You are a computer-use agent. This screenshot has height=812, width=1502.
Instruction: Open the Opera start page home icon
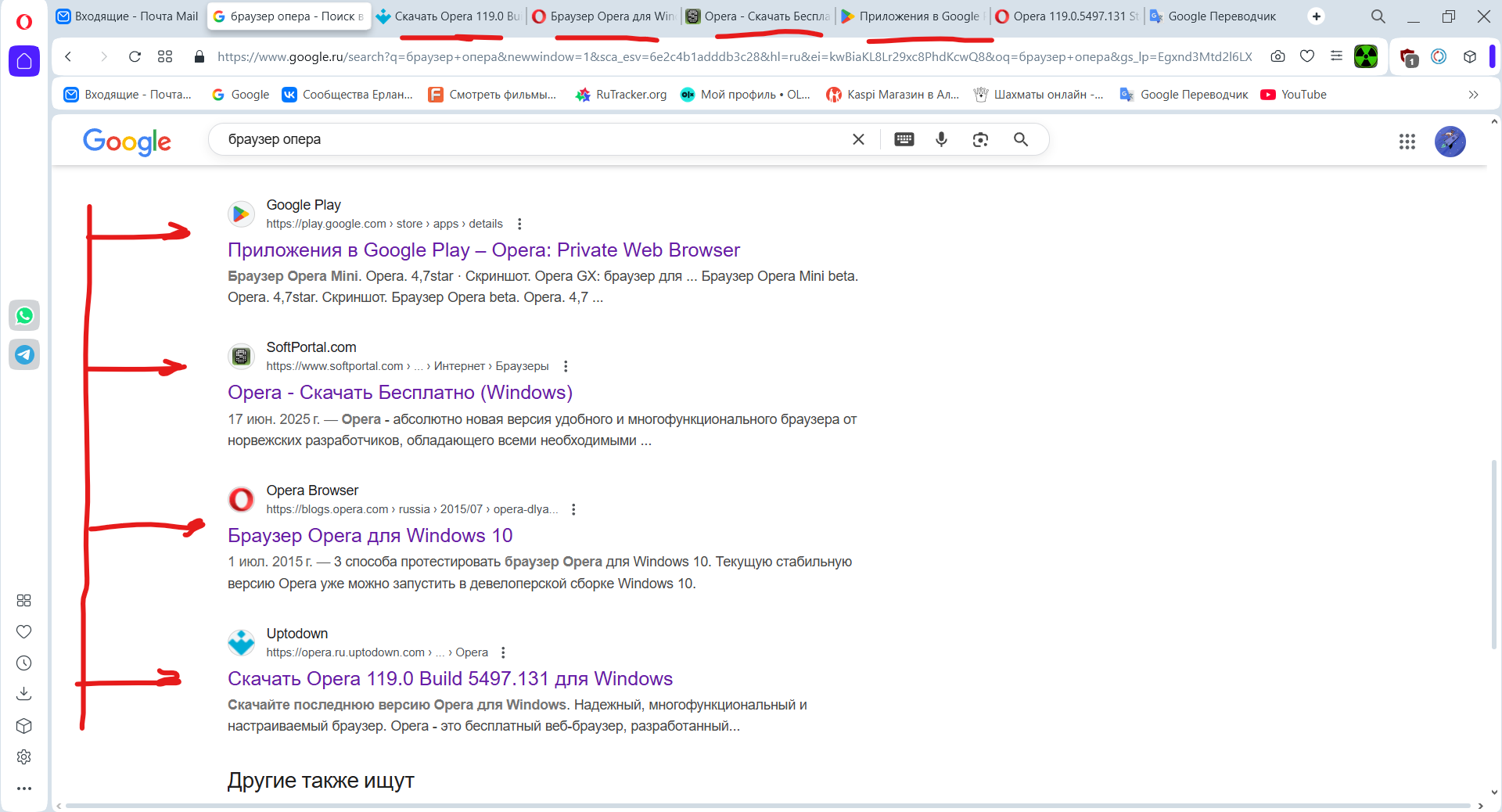pos(24,61)
